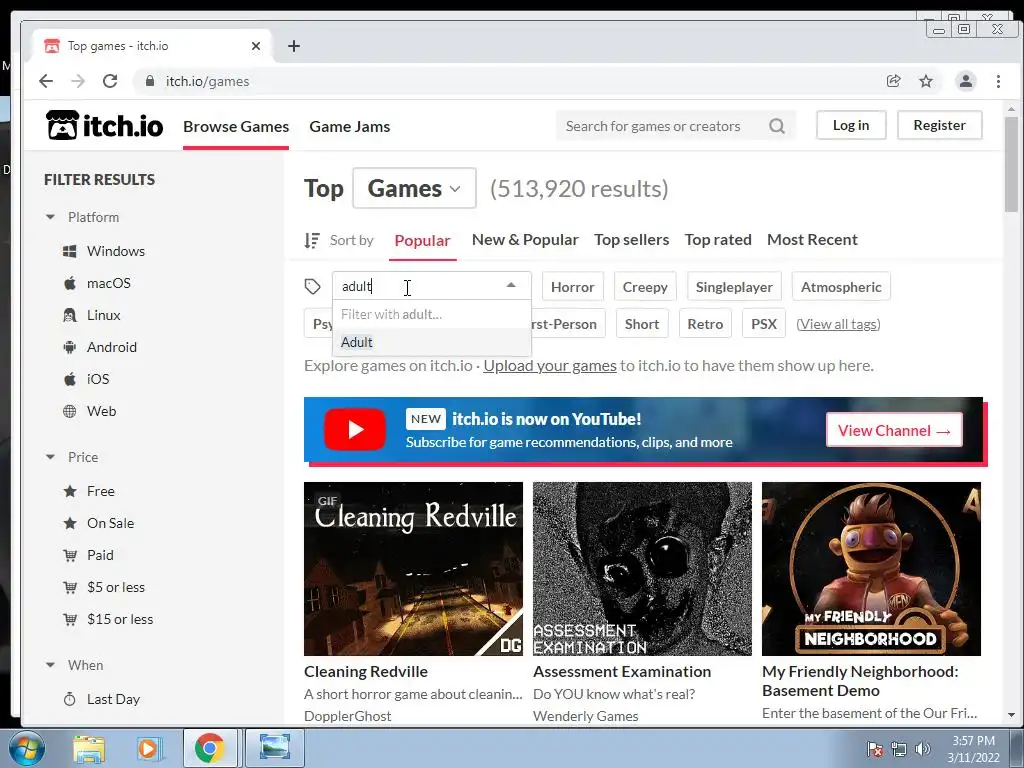Click the browser back arrow

tap(46, 81)
